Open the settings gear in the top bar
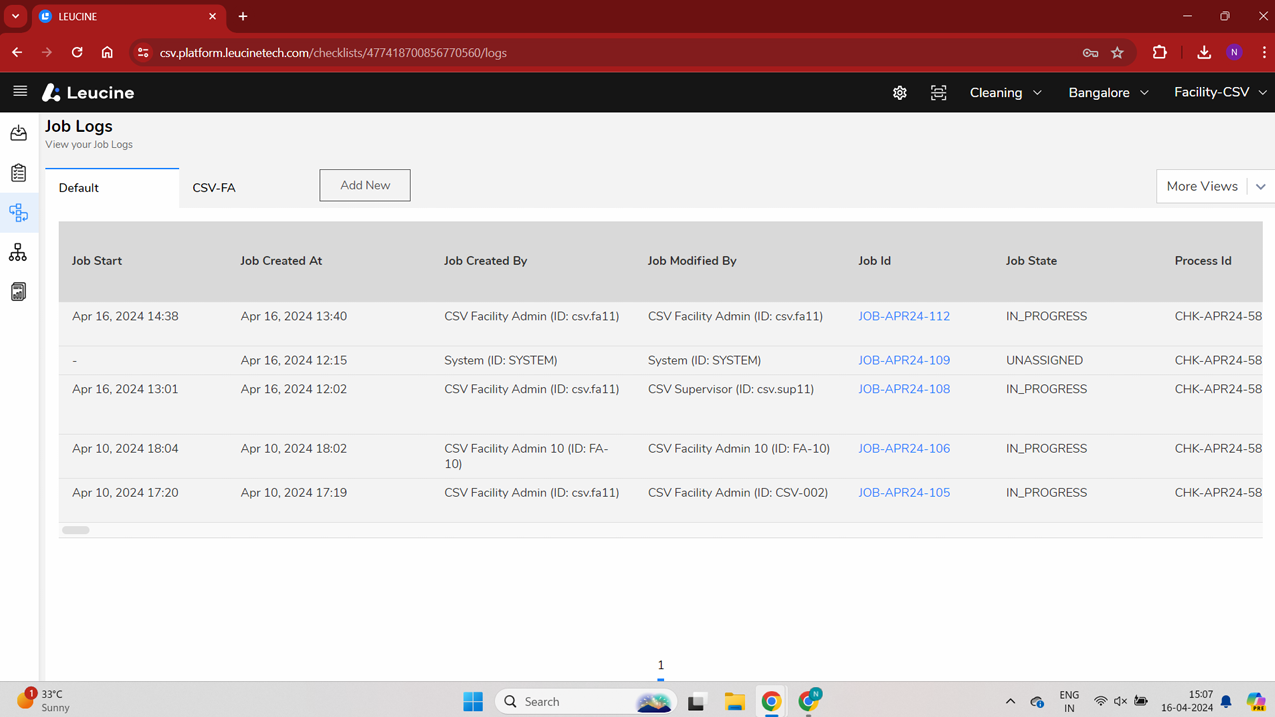 click(x=899, y=92)
